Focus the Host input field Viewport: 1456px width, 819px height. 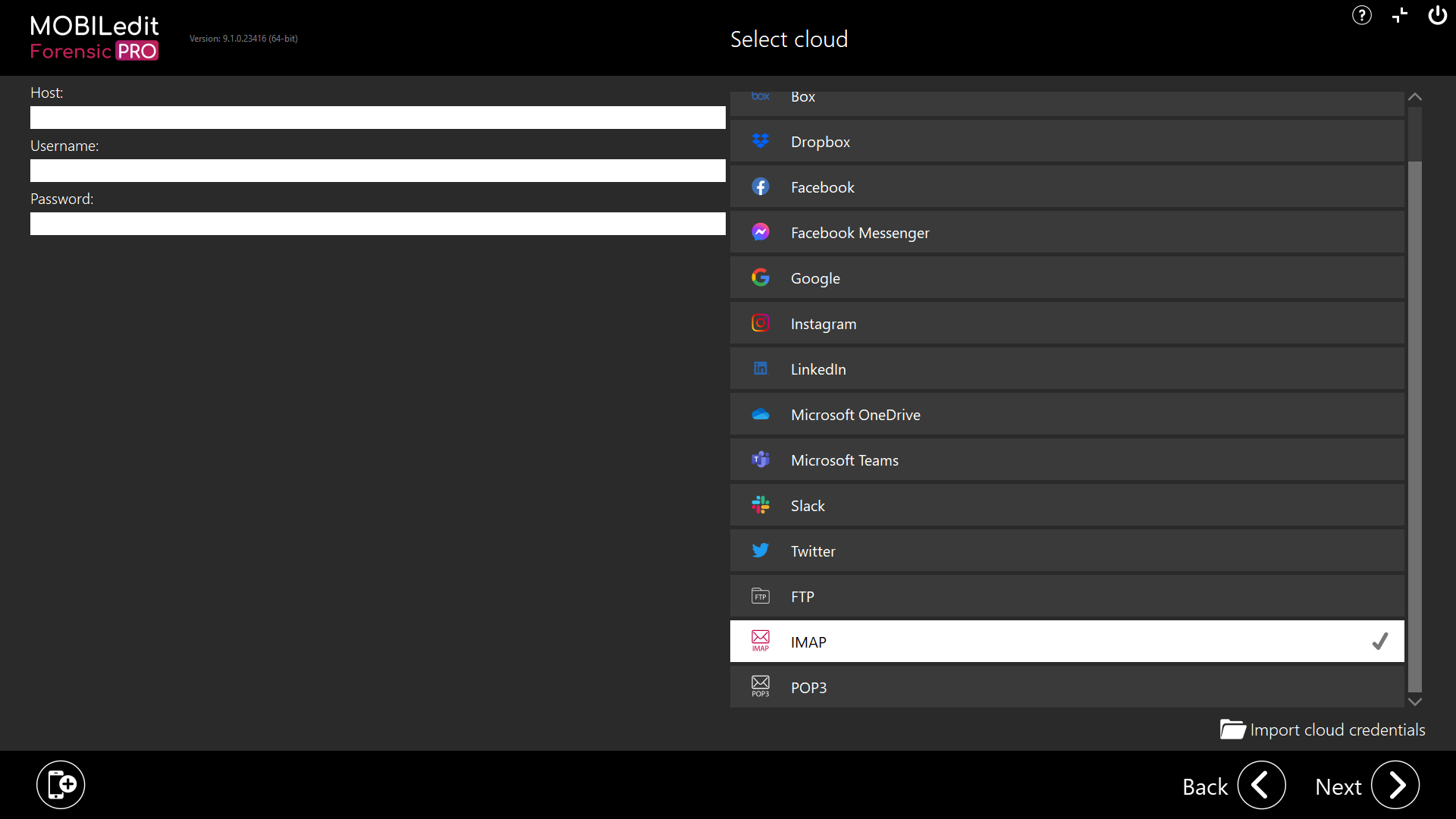point(378,118)
